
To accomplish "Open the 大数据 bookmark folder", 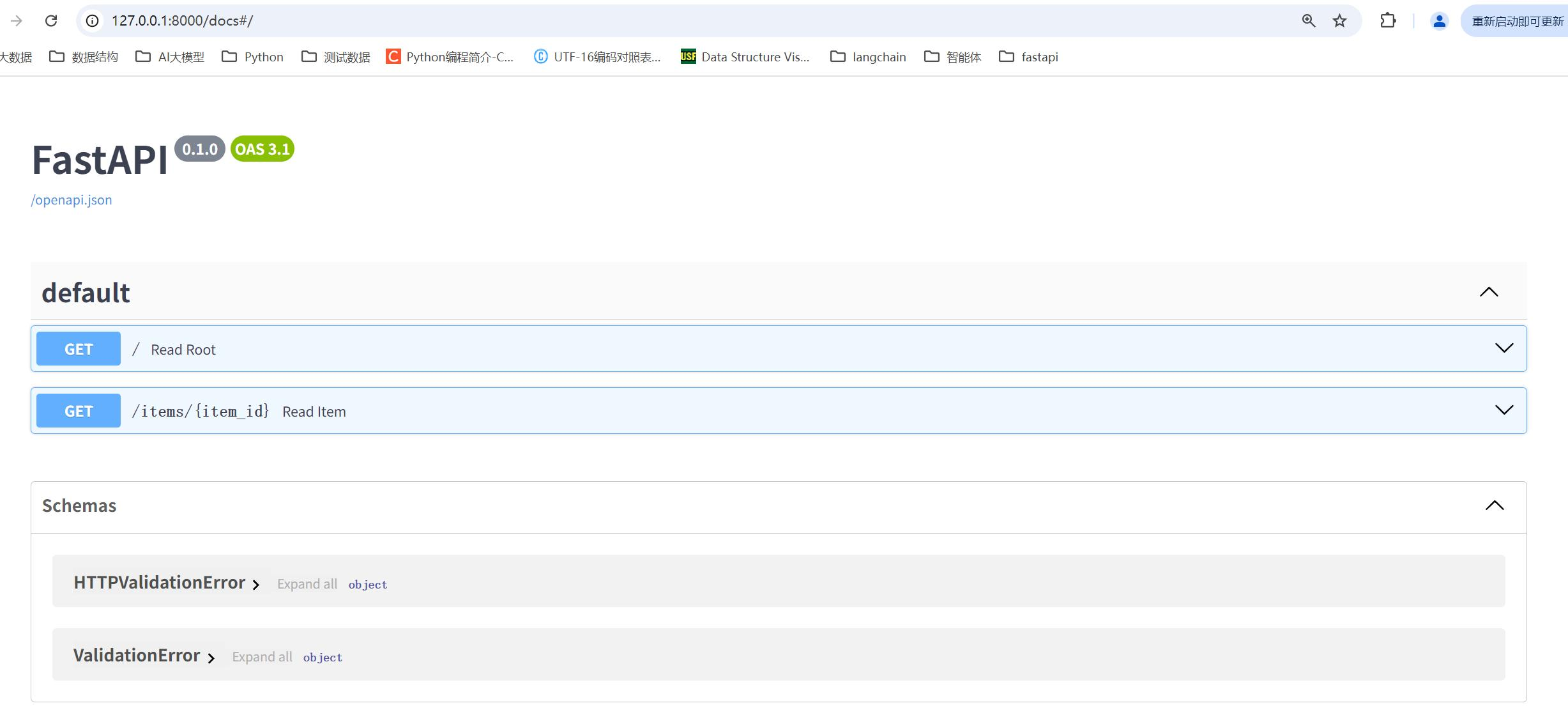I will coord(16,57).
